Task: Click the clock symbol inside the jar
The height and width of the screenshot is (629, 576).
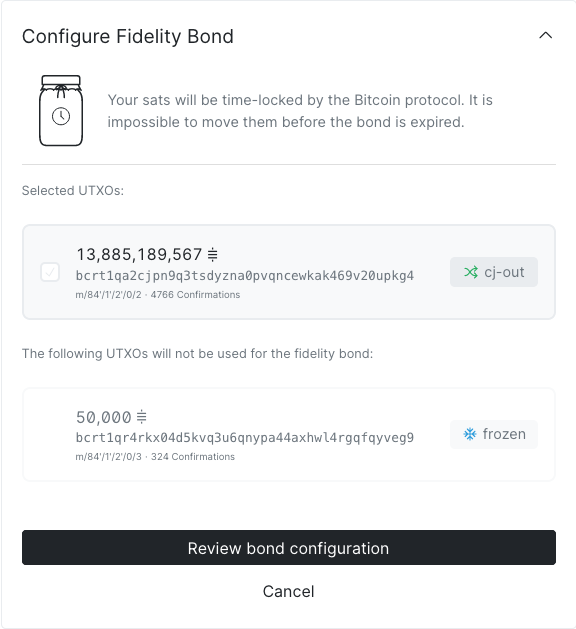Action: tap(61, 116)
